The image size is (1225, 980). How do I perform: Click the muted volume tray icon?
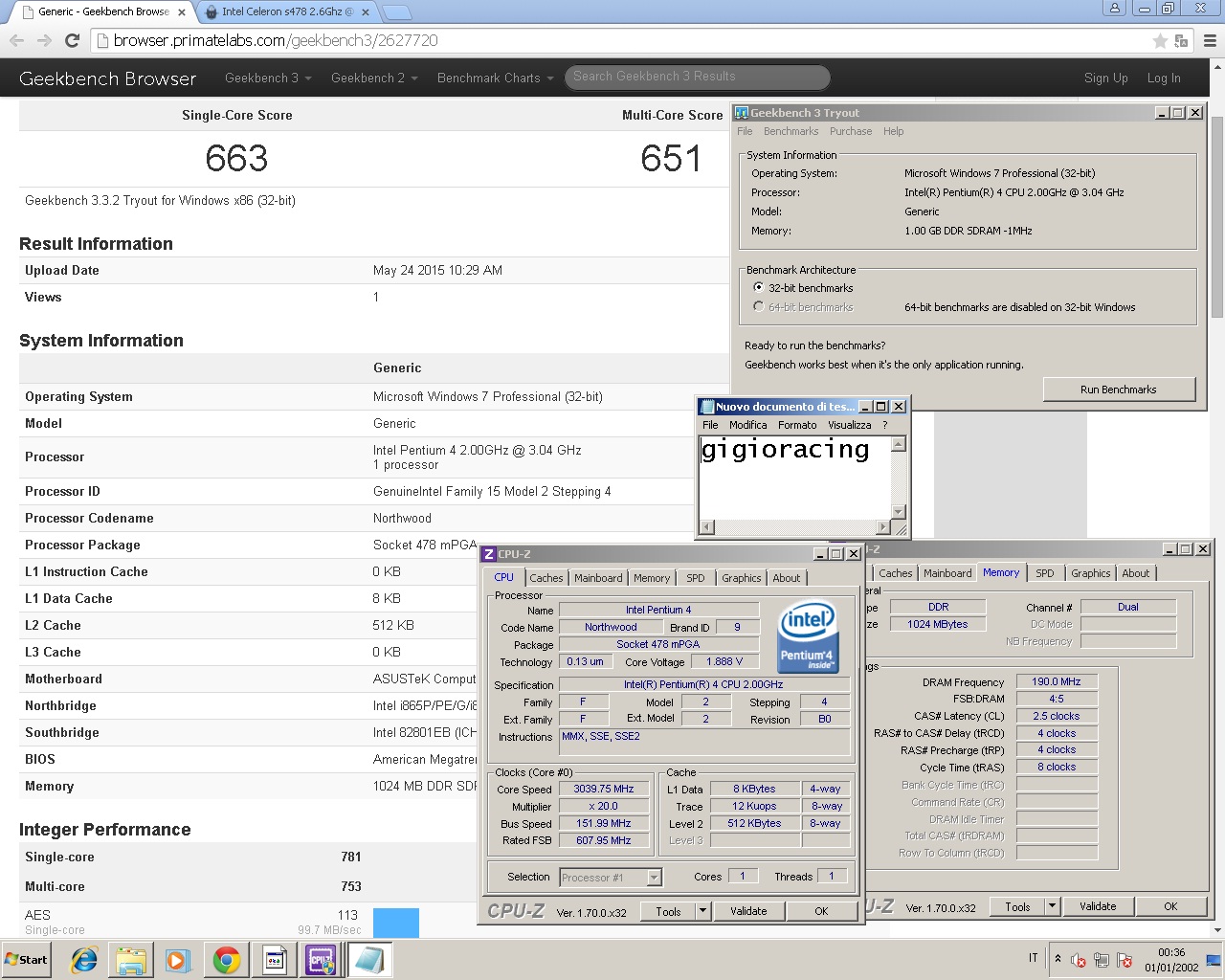1079,960
